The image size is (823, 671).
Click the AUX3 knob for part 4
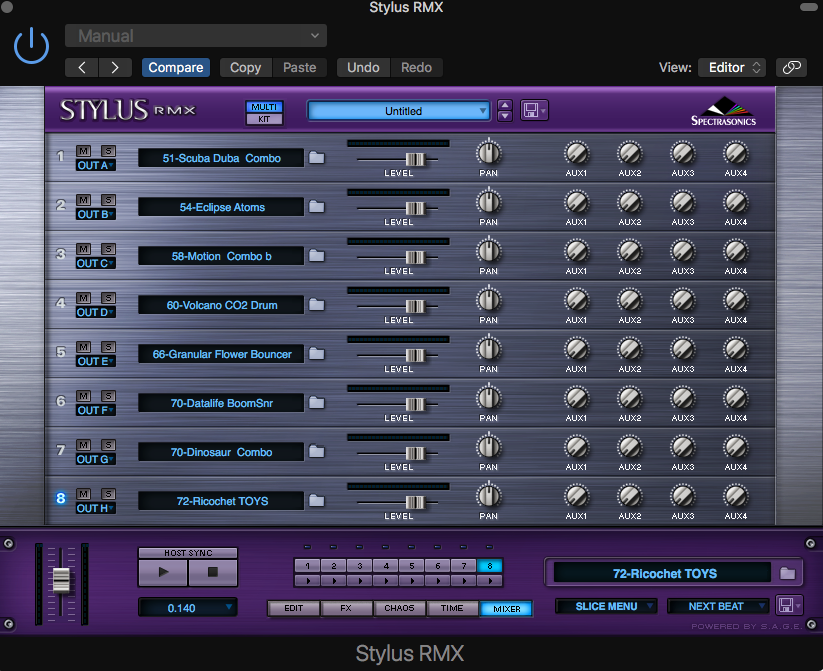683,300
